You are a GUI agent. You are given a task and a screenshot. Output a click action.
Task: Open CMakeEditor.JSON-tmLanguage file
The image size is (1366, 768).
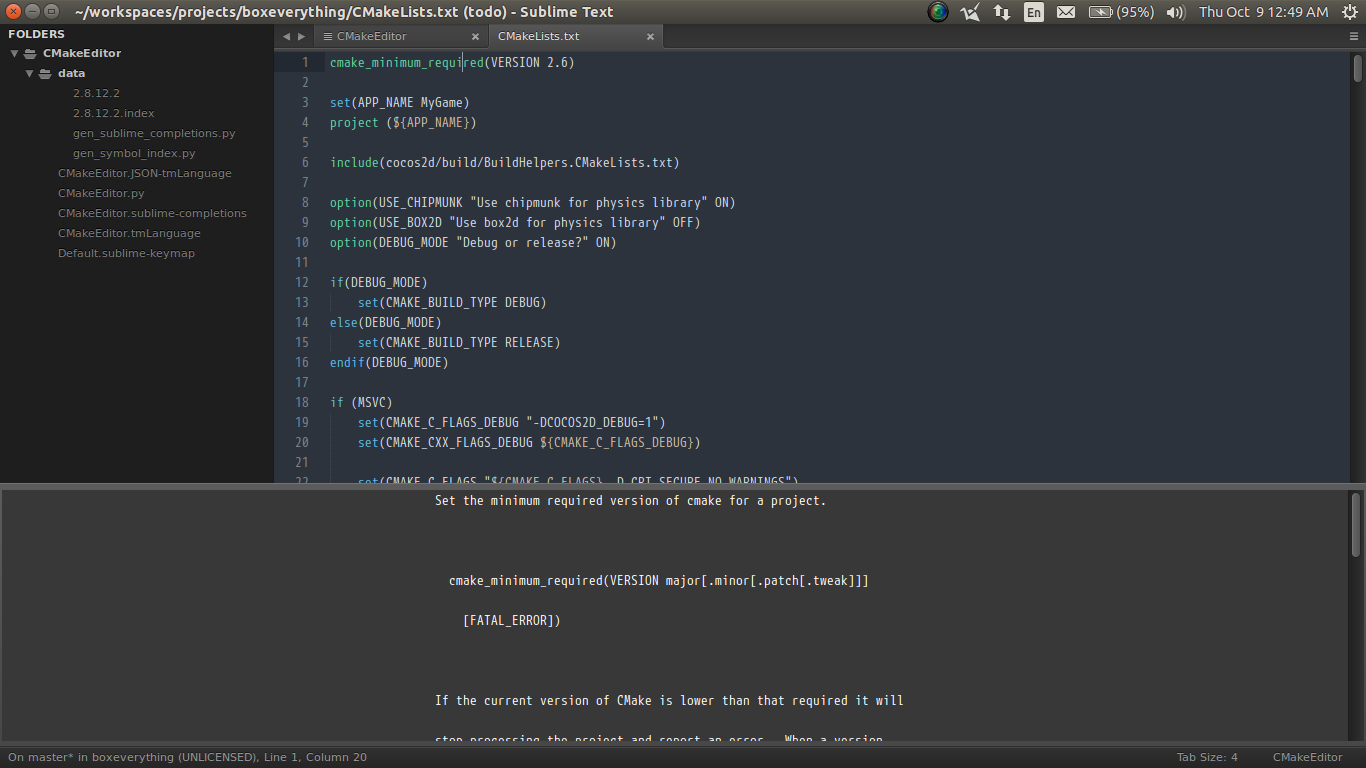[144, 173]
